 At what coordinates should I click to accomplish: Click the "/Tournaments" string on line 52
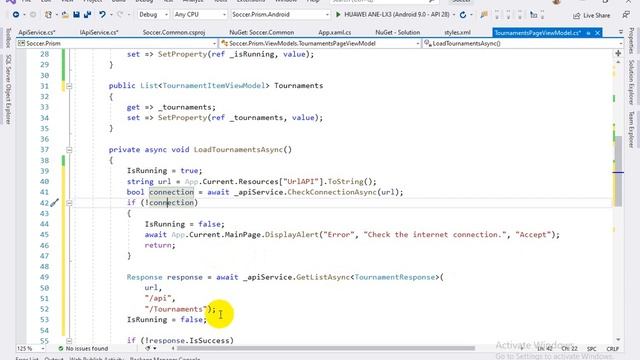tap(176, 309)
